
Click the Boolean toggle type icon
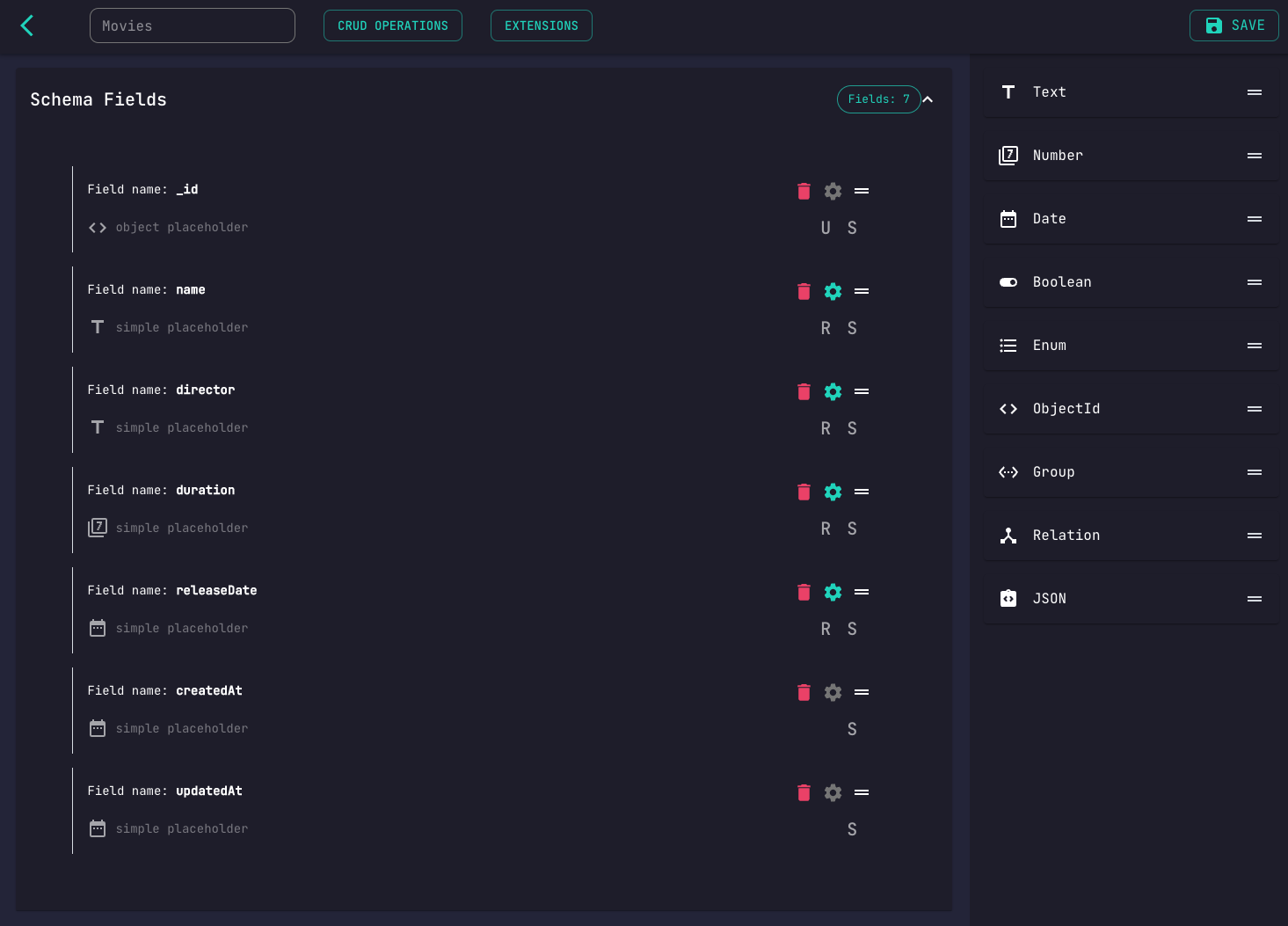pos(1008,282)
